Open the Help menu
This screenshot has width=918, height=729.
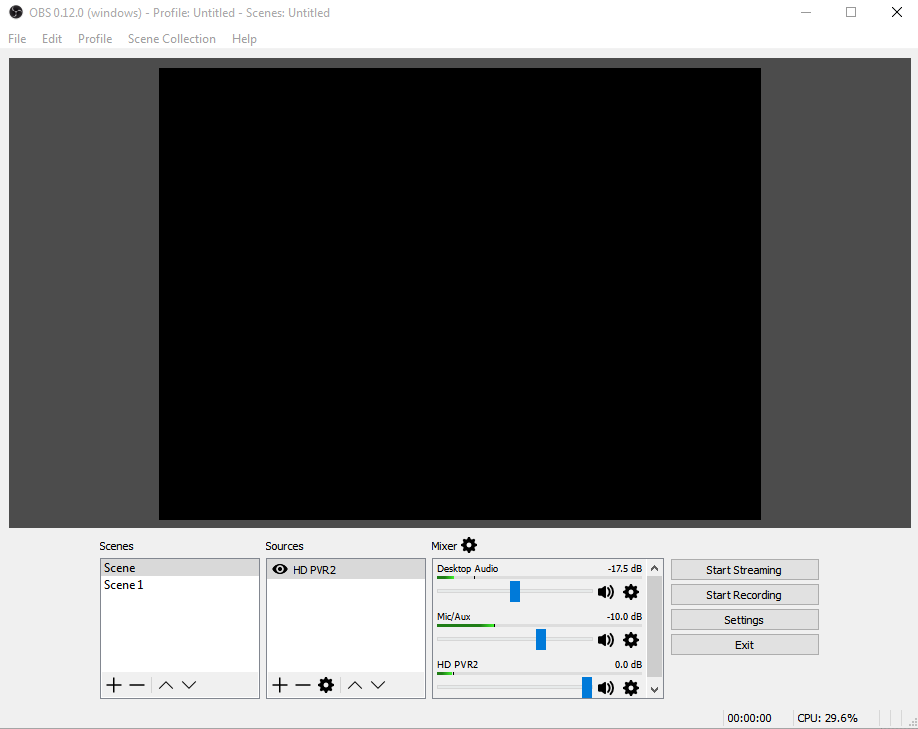pyautogui.click(x=244, y=39)
